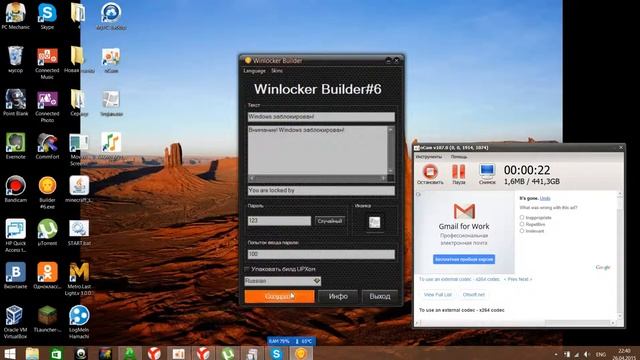
Task: Click the oCam ad panel horizontal scrollbar
Action: pos(516,322)
